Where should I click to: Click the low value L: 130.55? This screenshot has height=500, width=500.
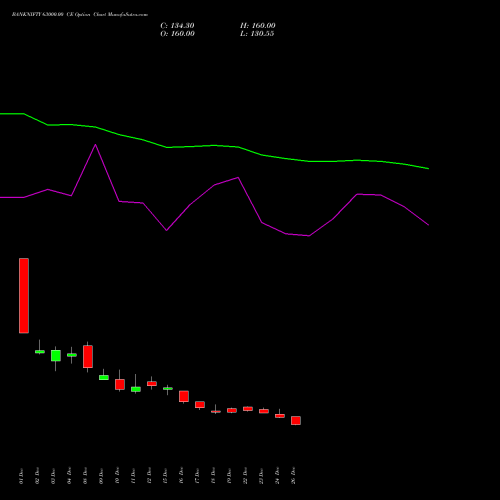pos(257,34)
